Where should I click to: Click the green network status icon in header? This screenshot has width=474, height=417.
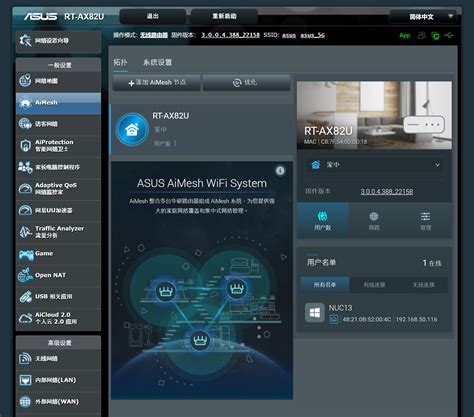tap(435, 35)
